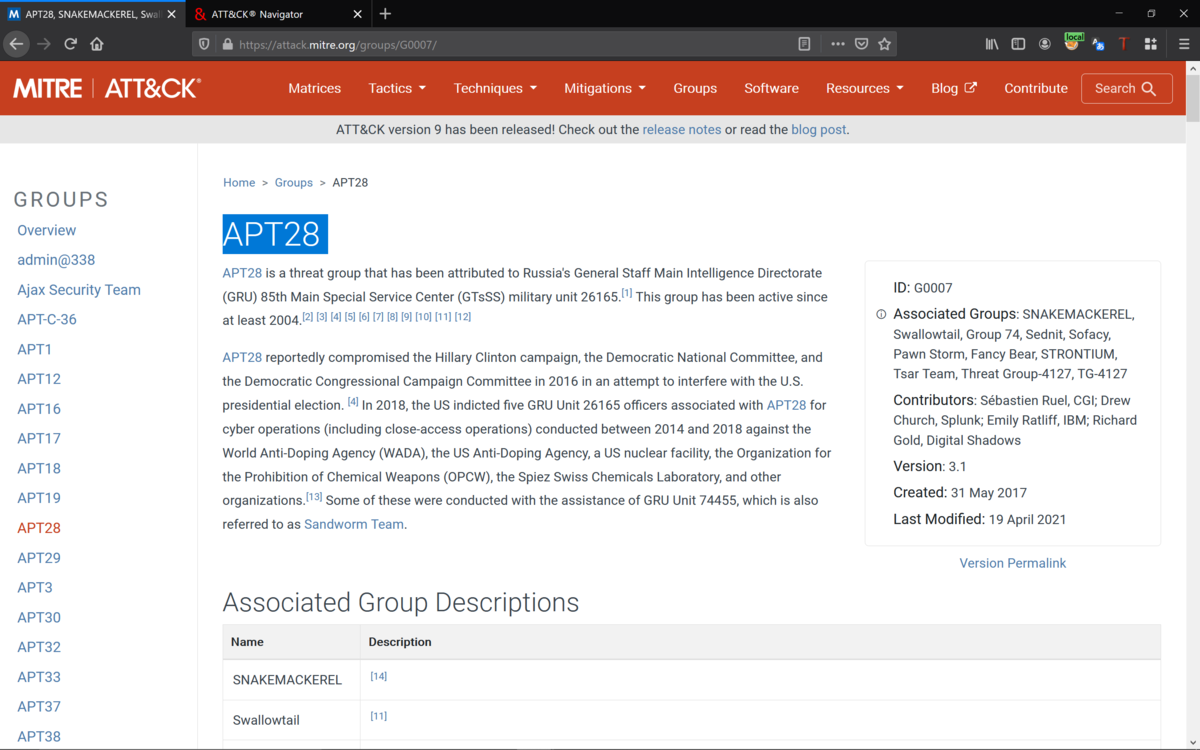Reload the current page

point(70,44)
